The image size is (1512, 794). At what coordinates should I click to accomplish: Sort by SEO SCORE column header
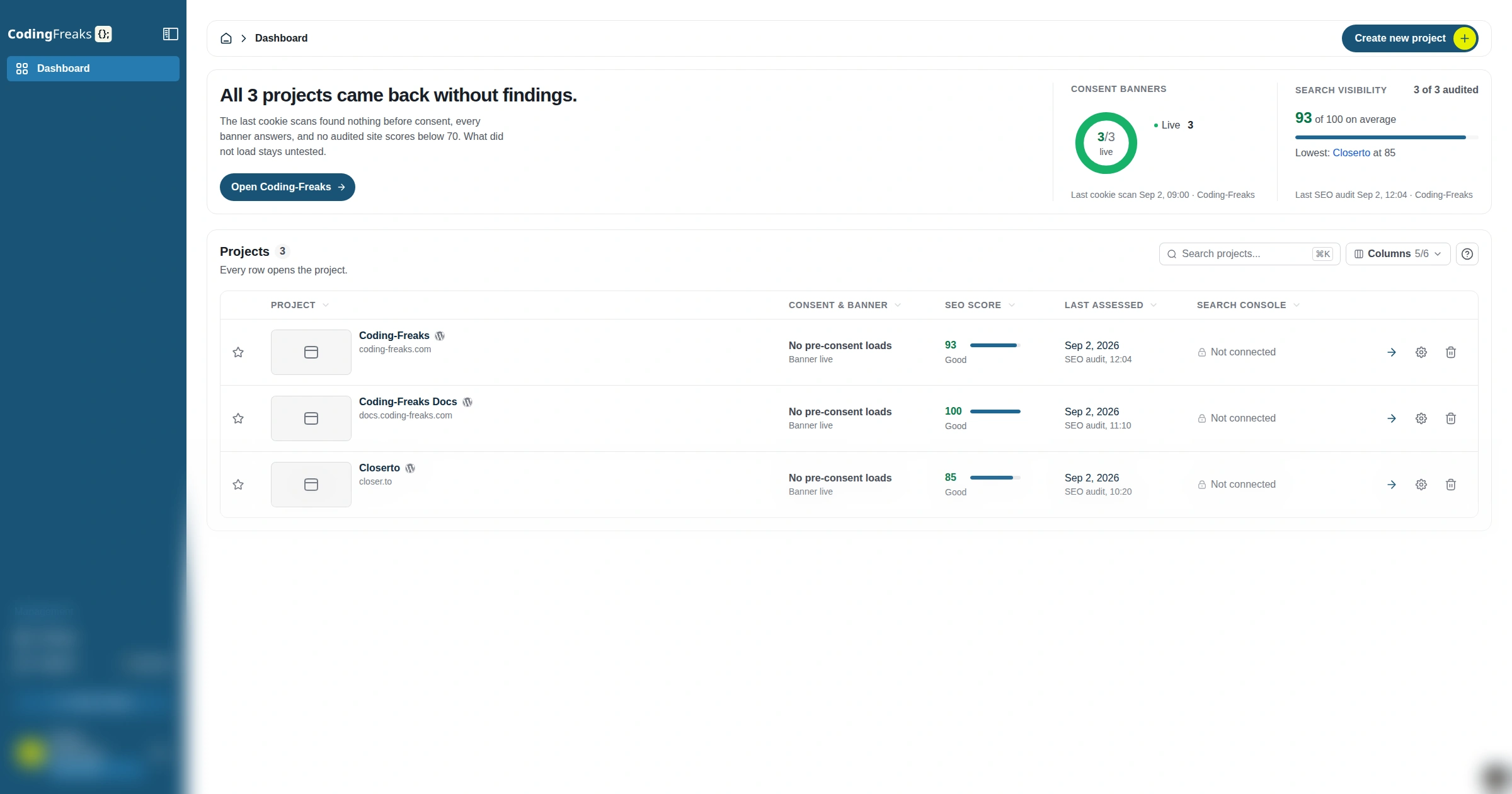tap(980, 305)
